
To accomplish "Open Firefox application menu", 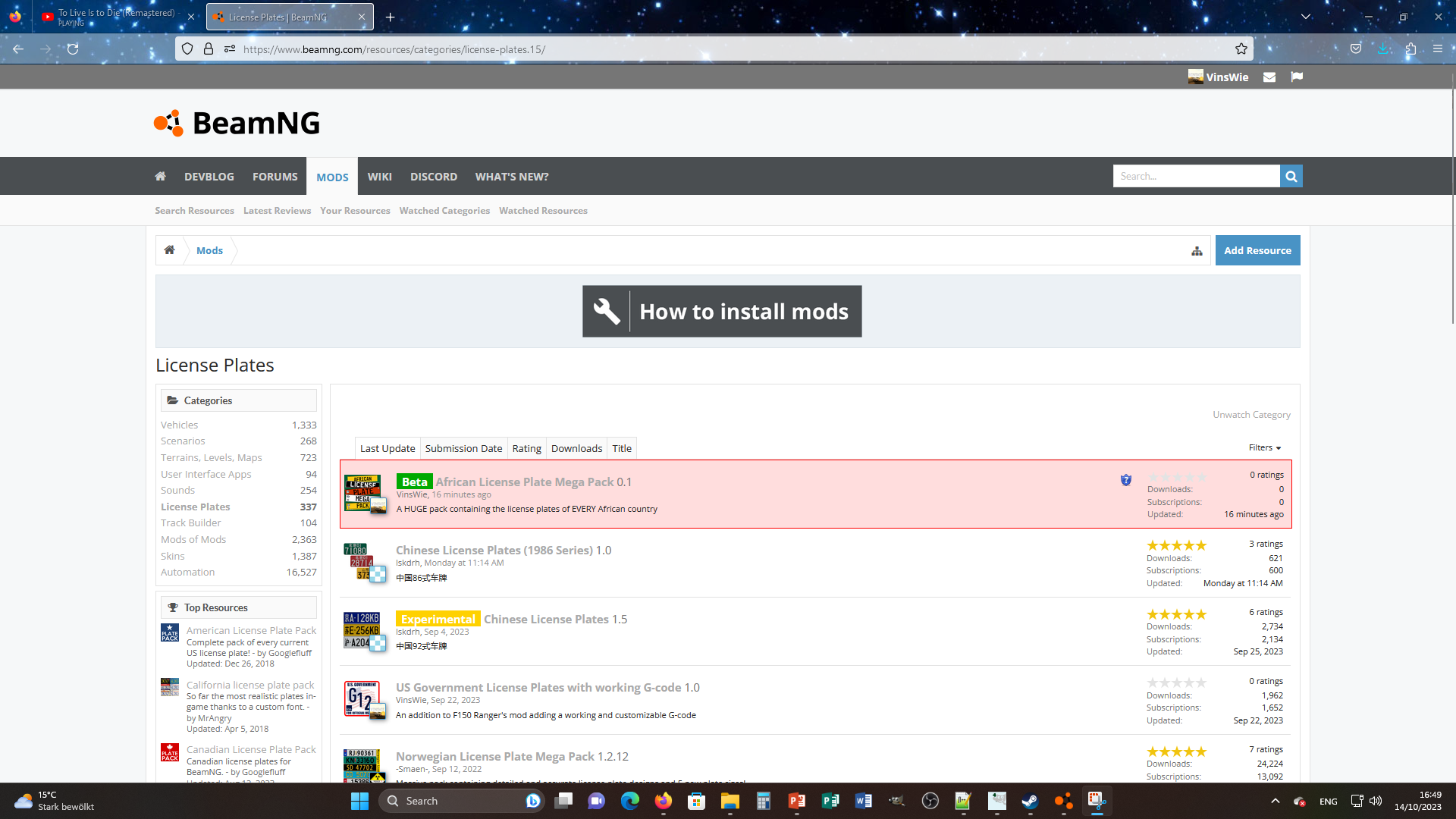I will point(1438,49).
